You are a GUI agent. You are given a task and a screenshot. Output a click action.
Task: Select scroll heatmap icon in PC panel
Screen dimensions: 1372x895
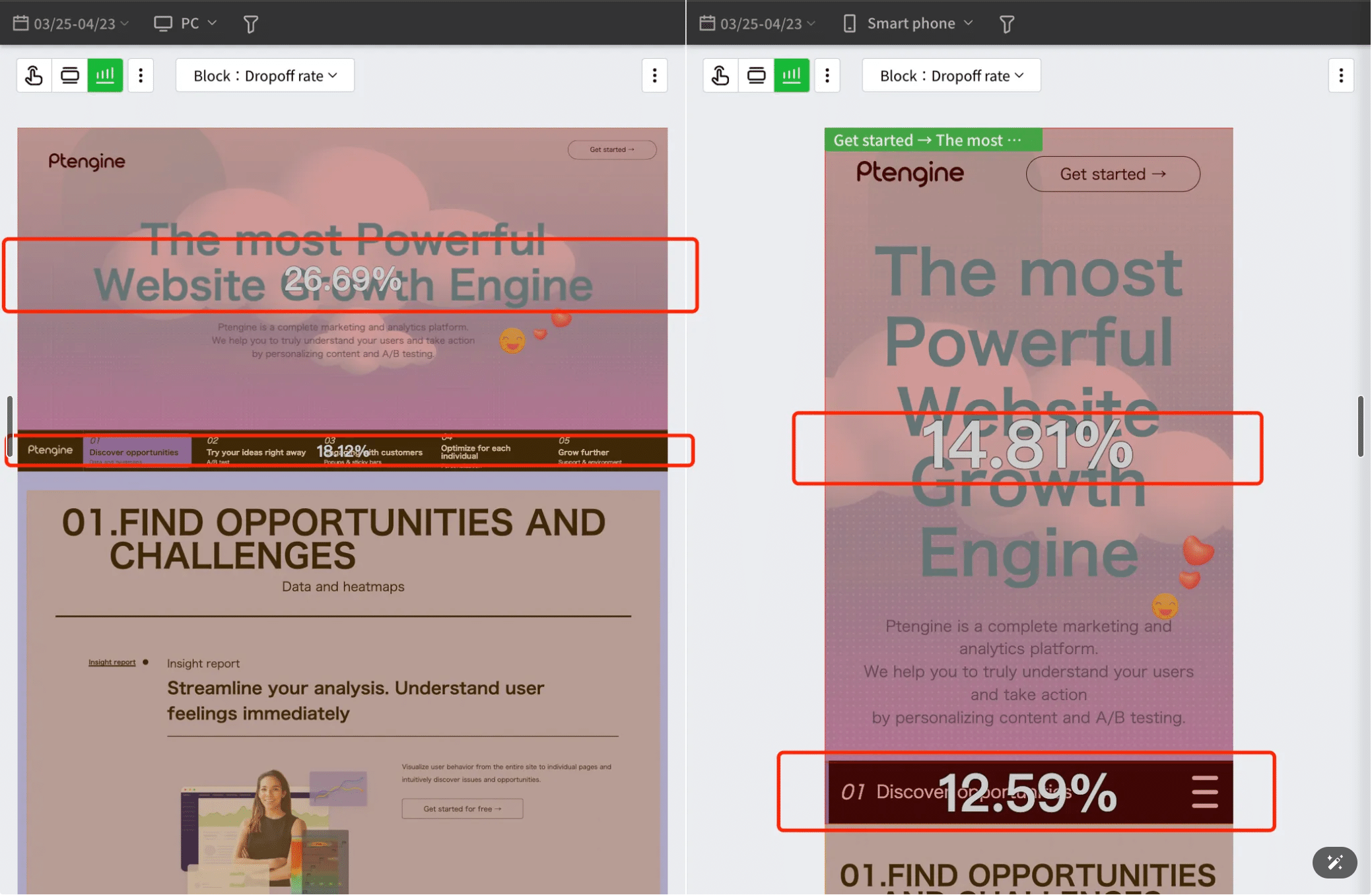(69, 75)
